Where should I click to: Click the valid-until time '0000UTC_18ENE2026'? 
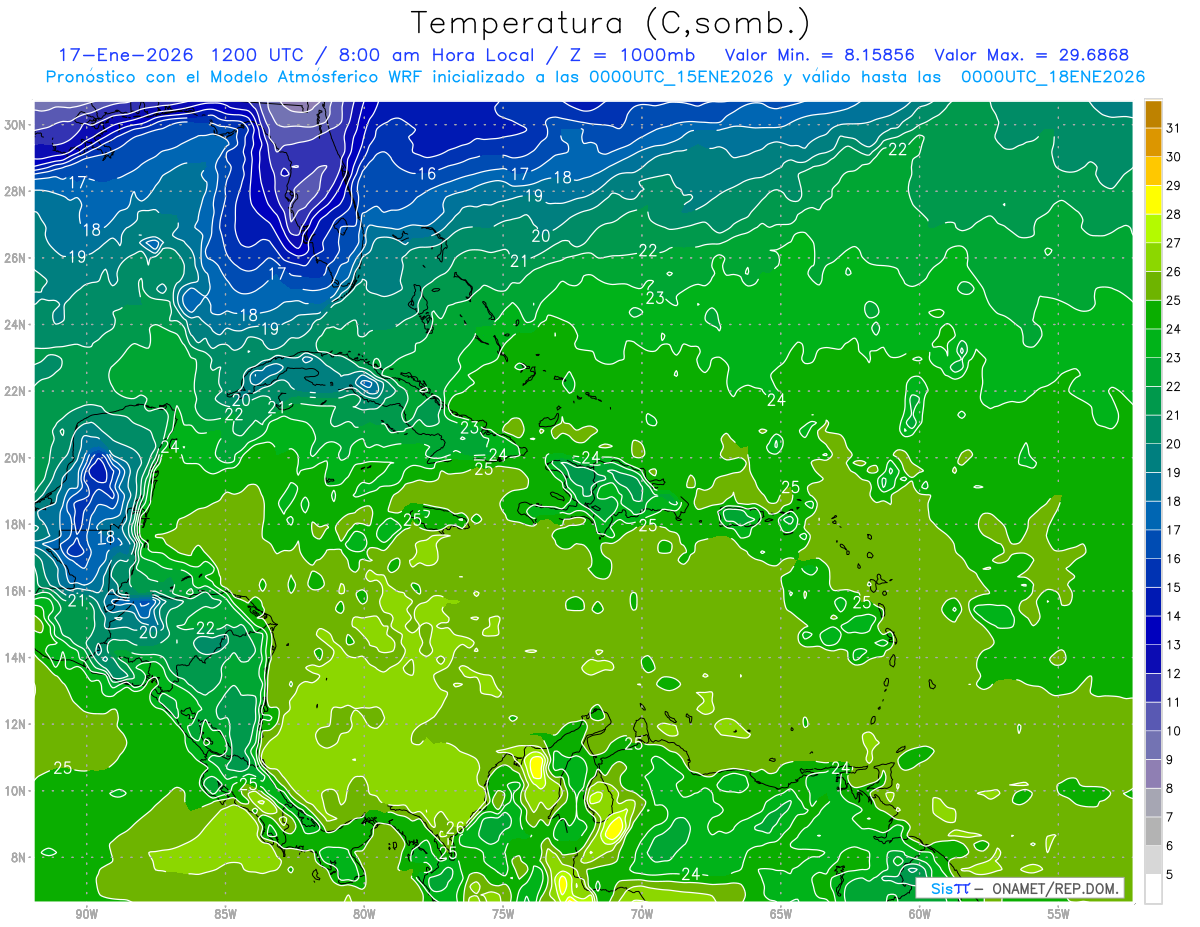click(1053, 77)
